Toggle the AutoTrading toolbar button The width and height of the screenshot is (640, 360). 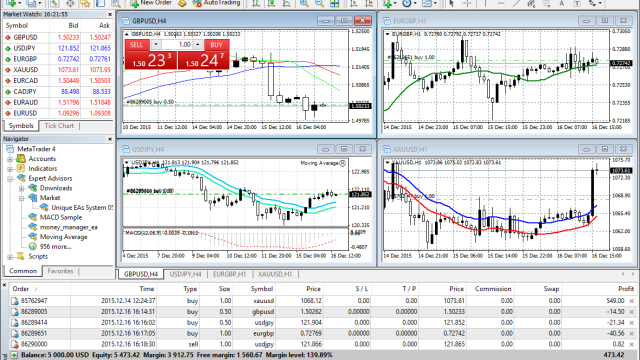216,3
